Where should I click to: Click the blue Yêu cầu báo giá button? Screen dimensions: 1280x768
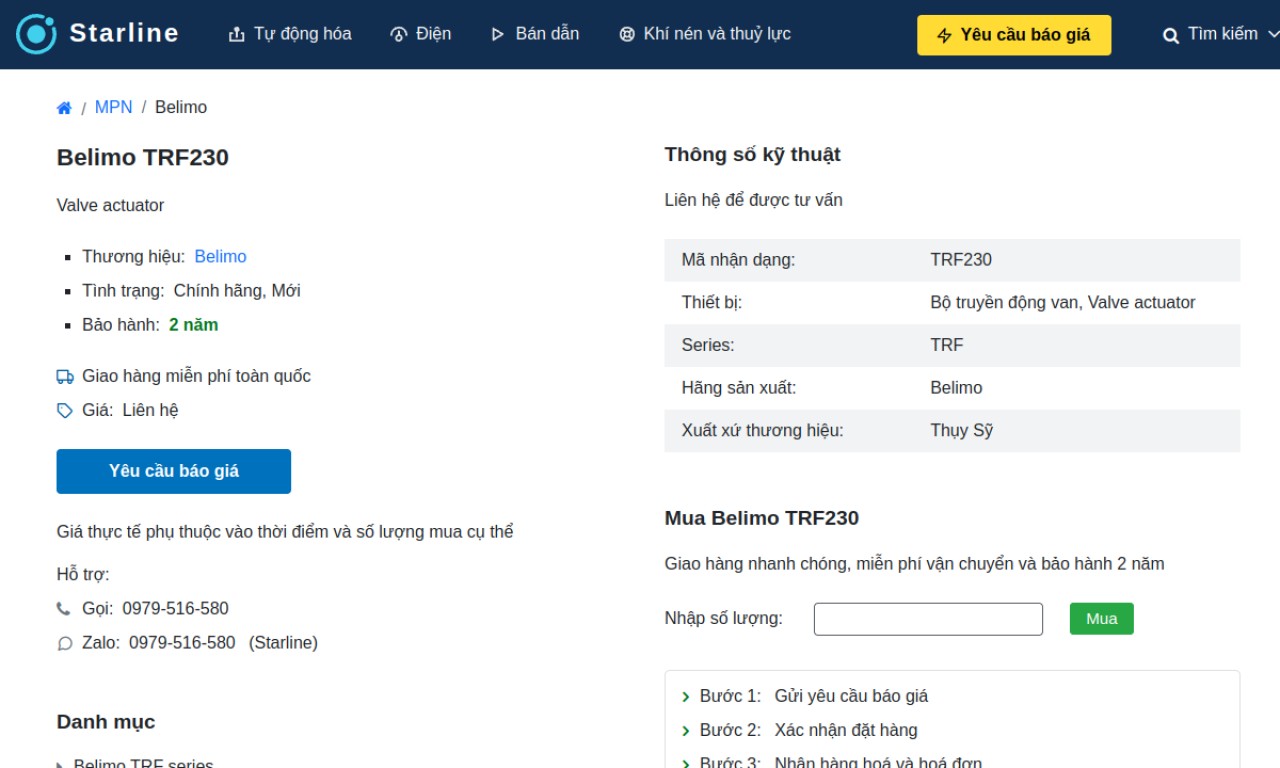pos(174,471)
